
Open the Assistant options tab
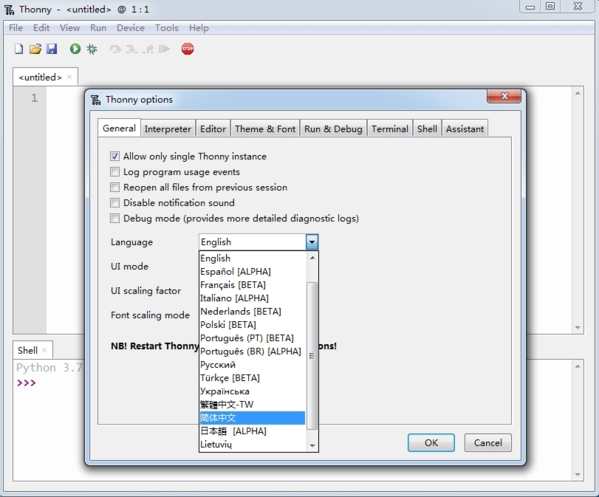tap(465, 129)
